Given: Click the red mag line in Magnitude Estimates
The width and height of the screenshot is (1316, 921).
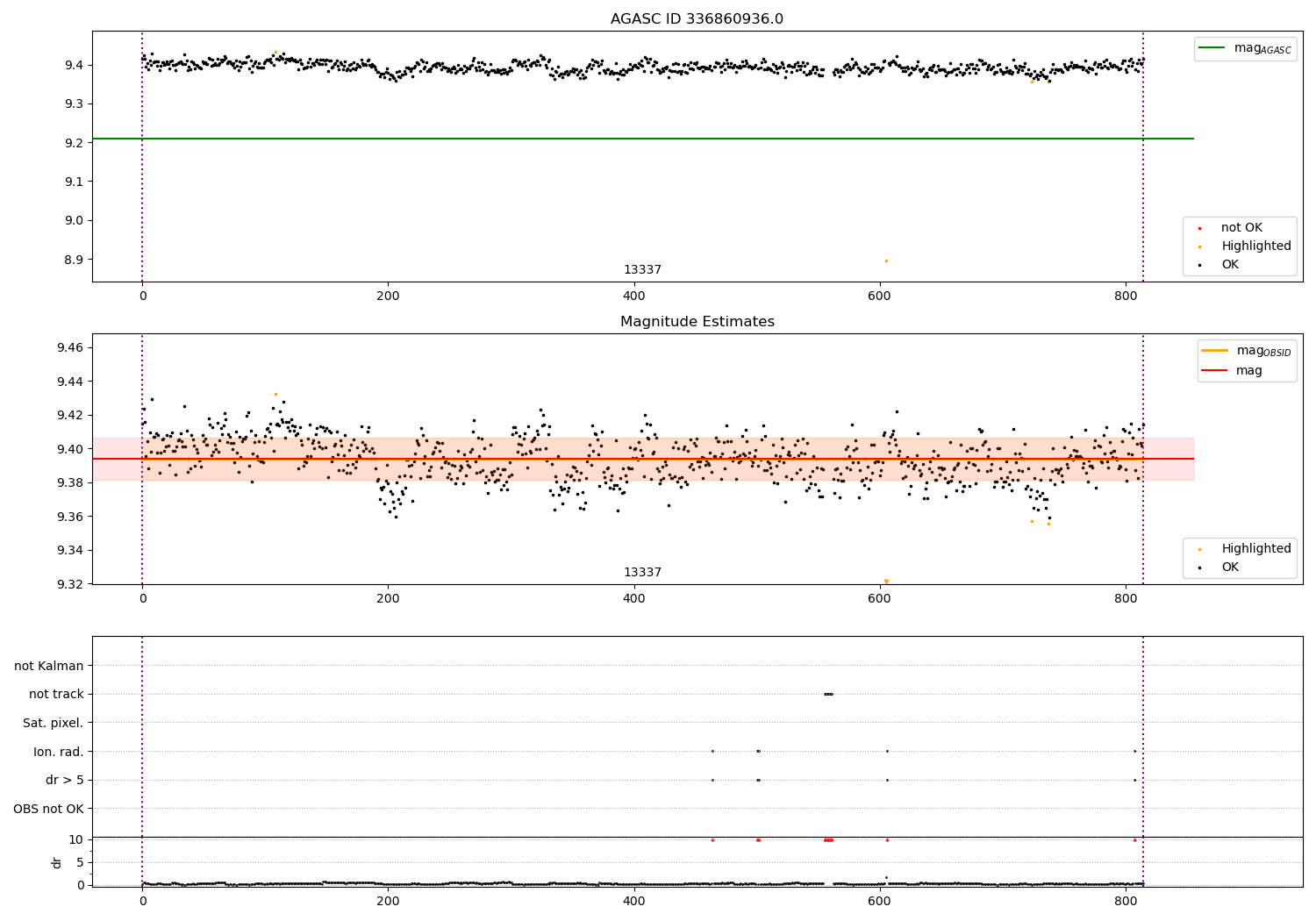Looking at the screenshot, I should coord(642,459).
